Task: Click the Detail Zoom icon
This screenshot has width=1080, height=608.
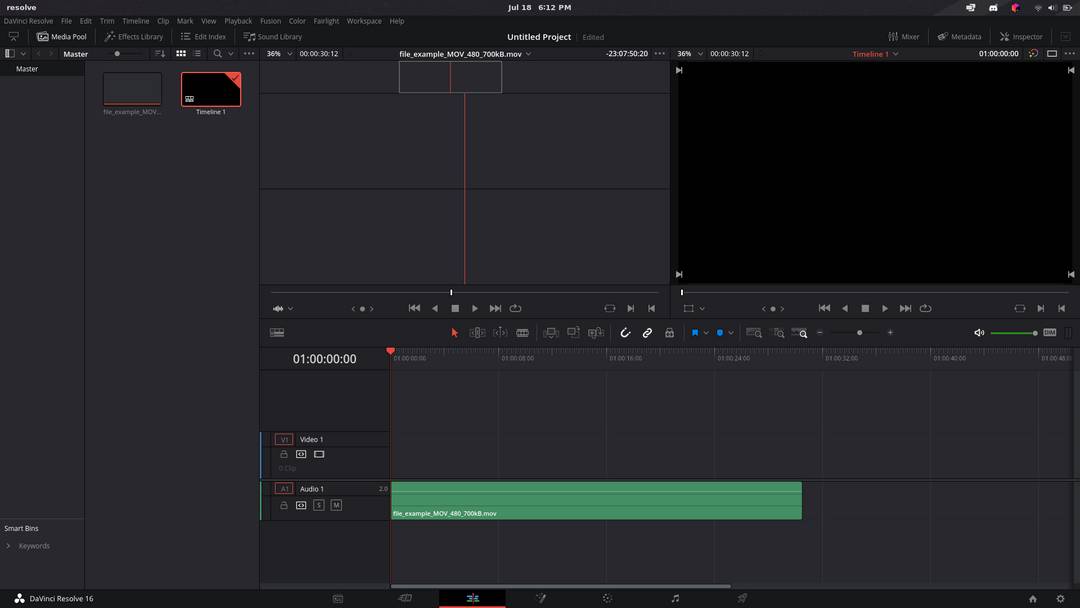Action: click(778, 333)
